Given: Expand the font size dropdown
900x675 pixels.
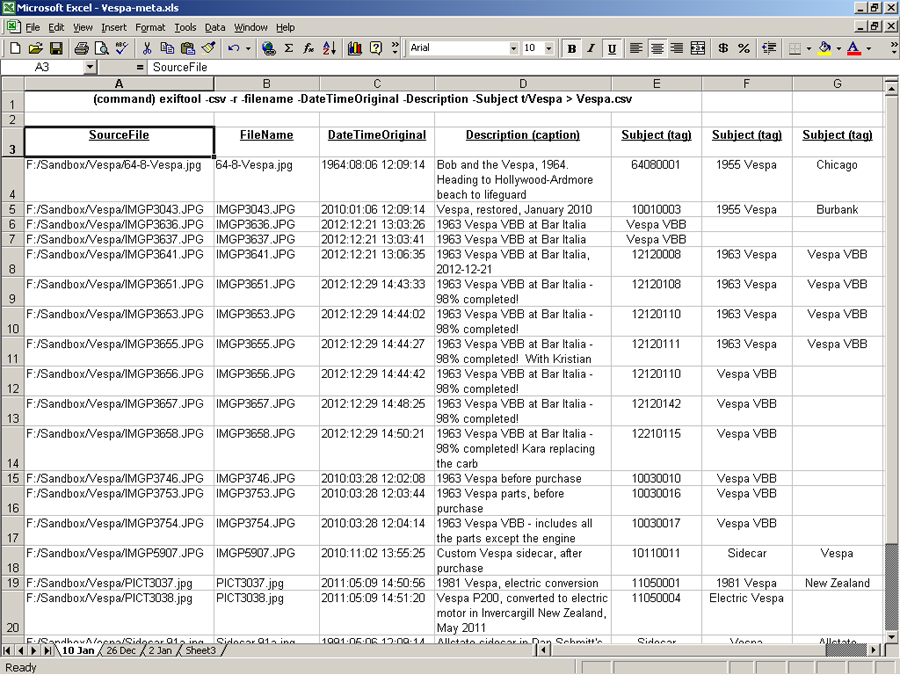Looking at the screenshot, I should tap(549, 48).
